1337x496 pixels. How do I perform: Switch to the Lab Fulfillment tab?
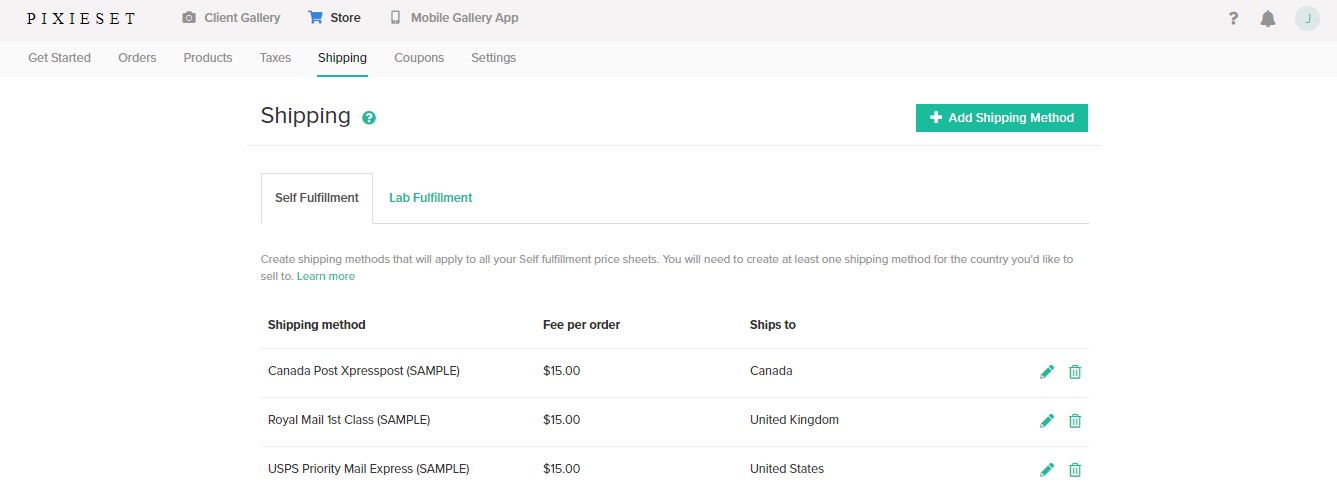tap(430, 198)
